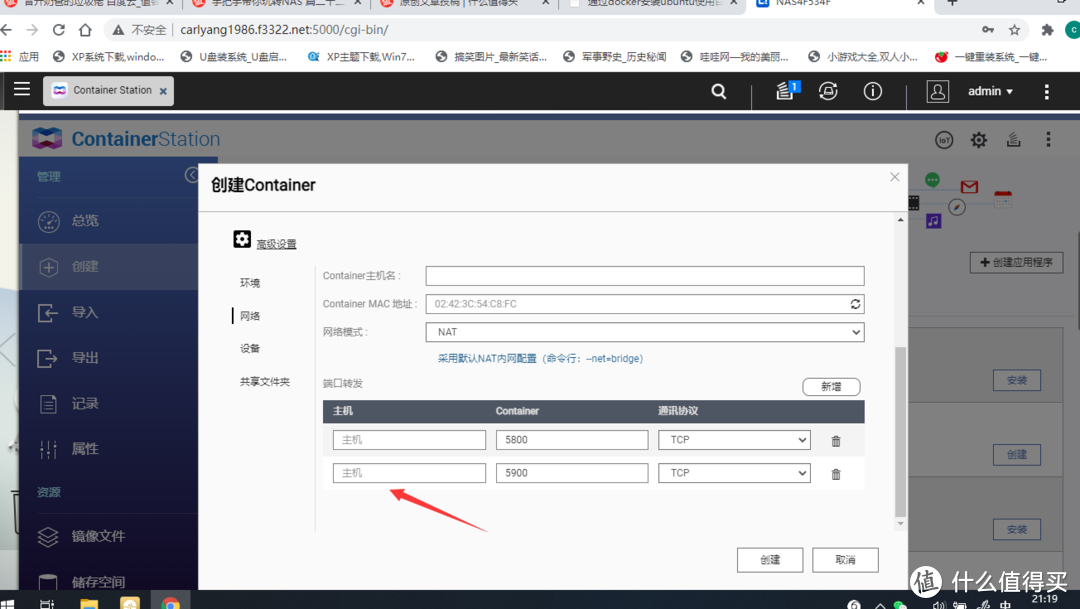Regenerate the MAC address refresh icon
The image size is (1080, 609).
click(855, 304)
